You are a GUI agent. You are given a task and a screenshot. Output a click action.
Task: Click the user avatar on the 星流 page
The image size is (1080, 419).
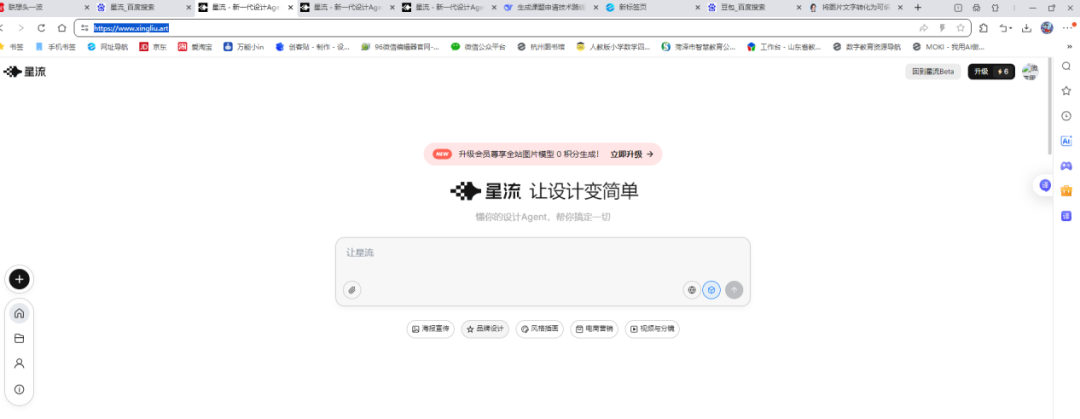point(1030,72)
